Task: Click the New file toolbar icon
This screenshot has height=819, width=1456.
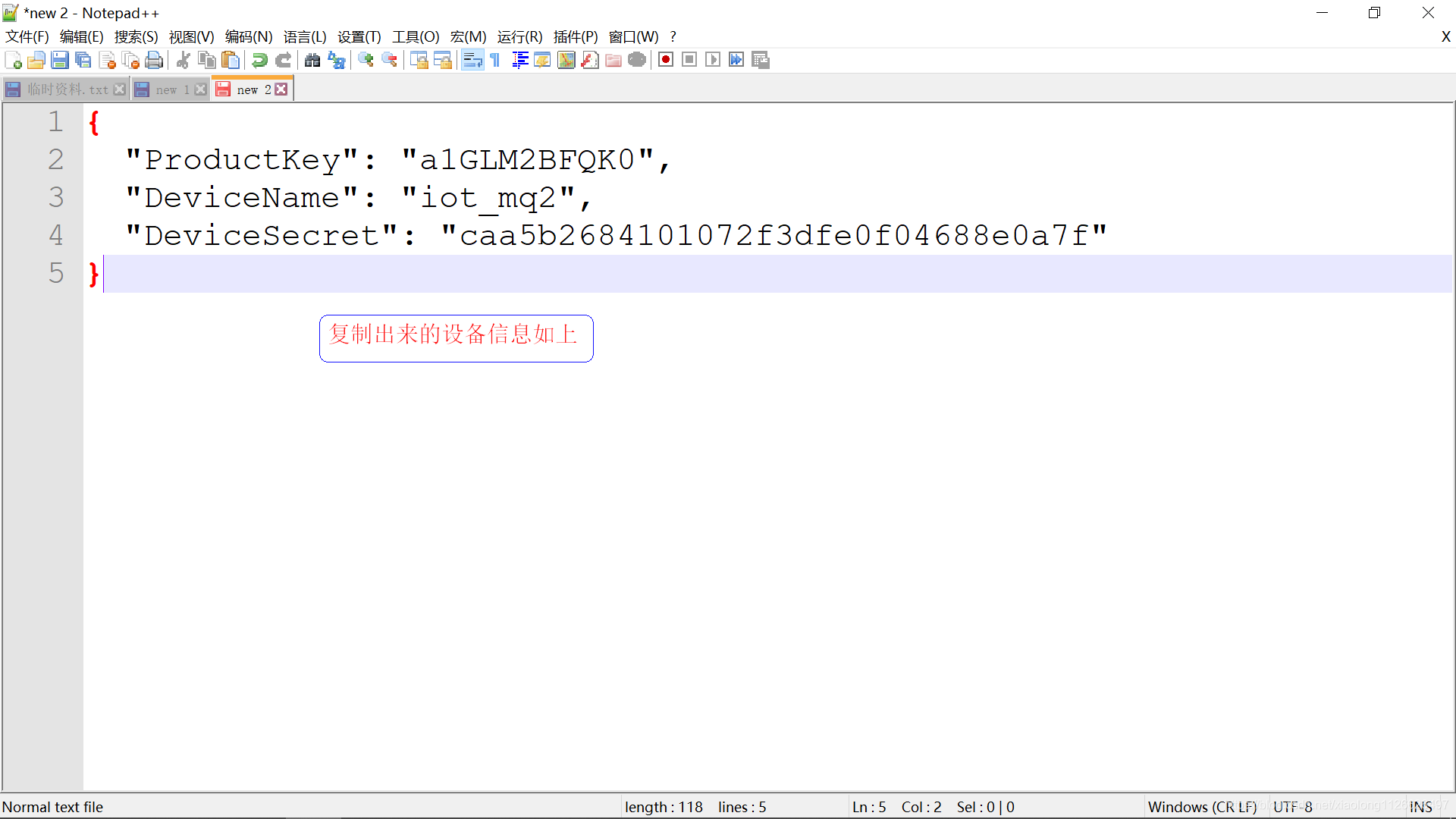Action: coord(13,60)
